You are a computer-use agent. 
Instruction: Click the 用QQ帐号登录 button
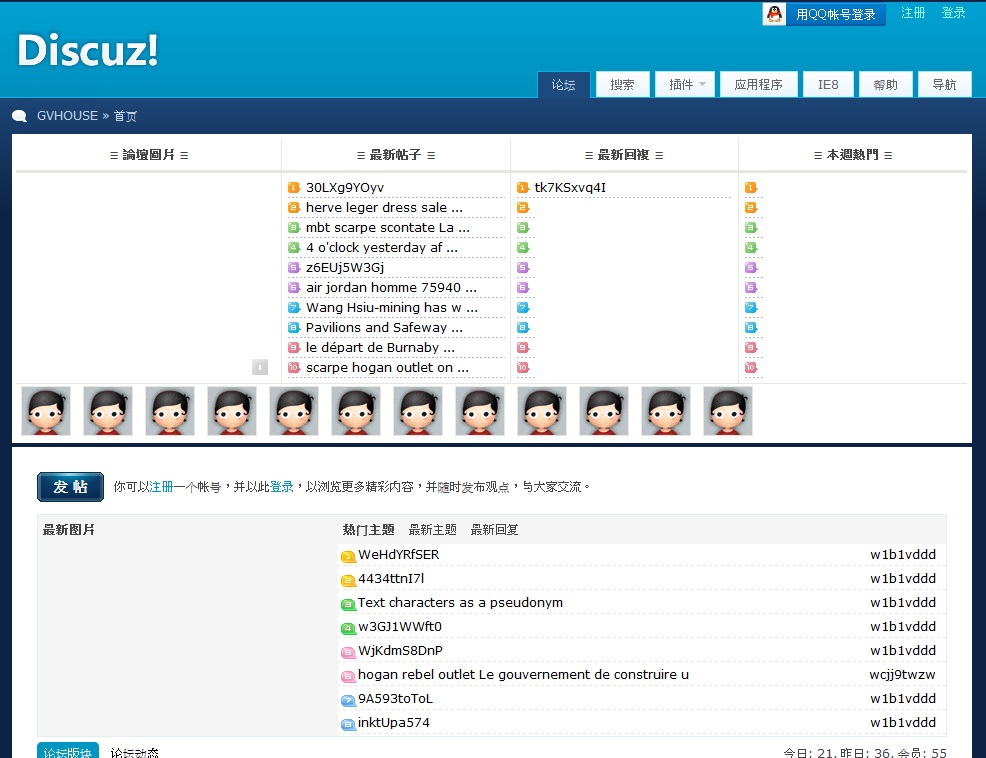point(835,14)
